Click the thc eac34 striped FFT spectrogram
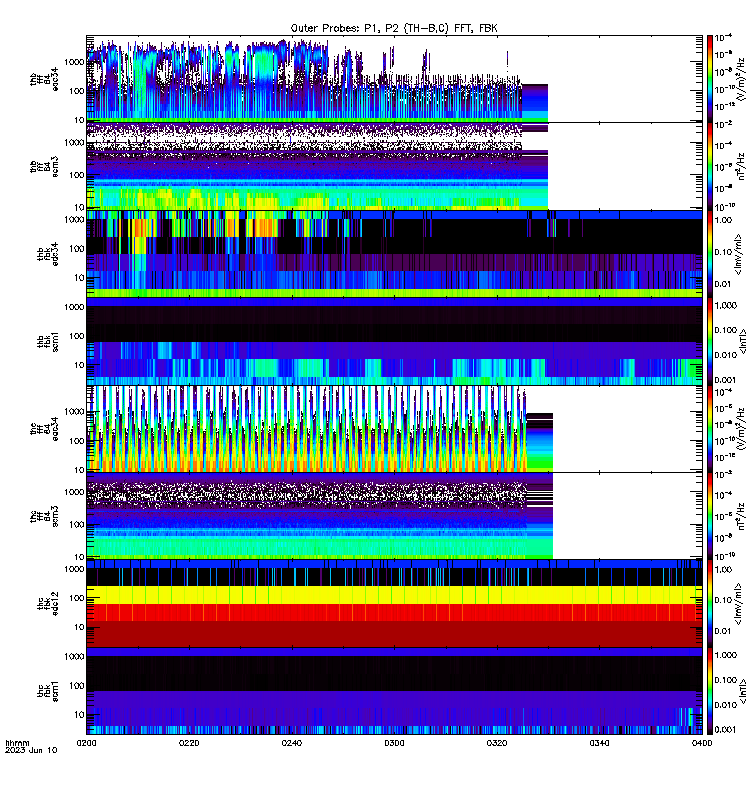This screenshot has height=800, width=750. 394,429
